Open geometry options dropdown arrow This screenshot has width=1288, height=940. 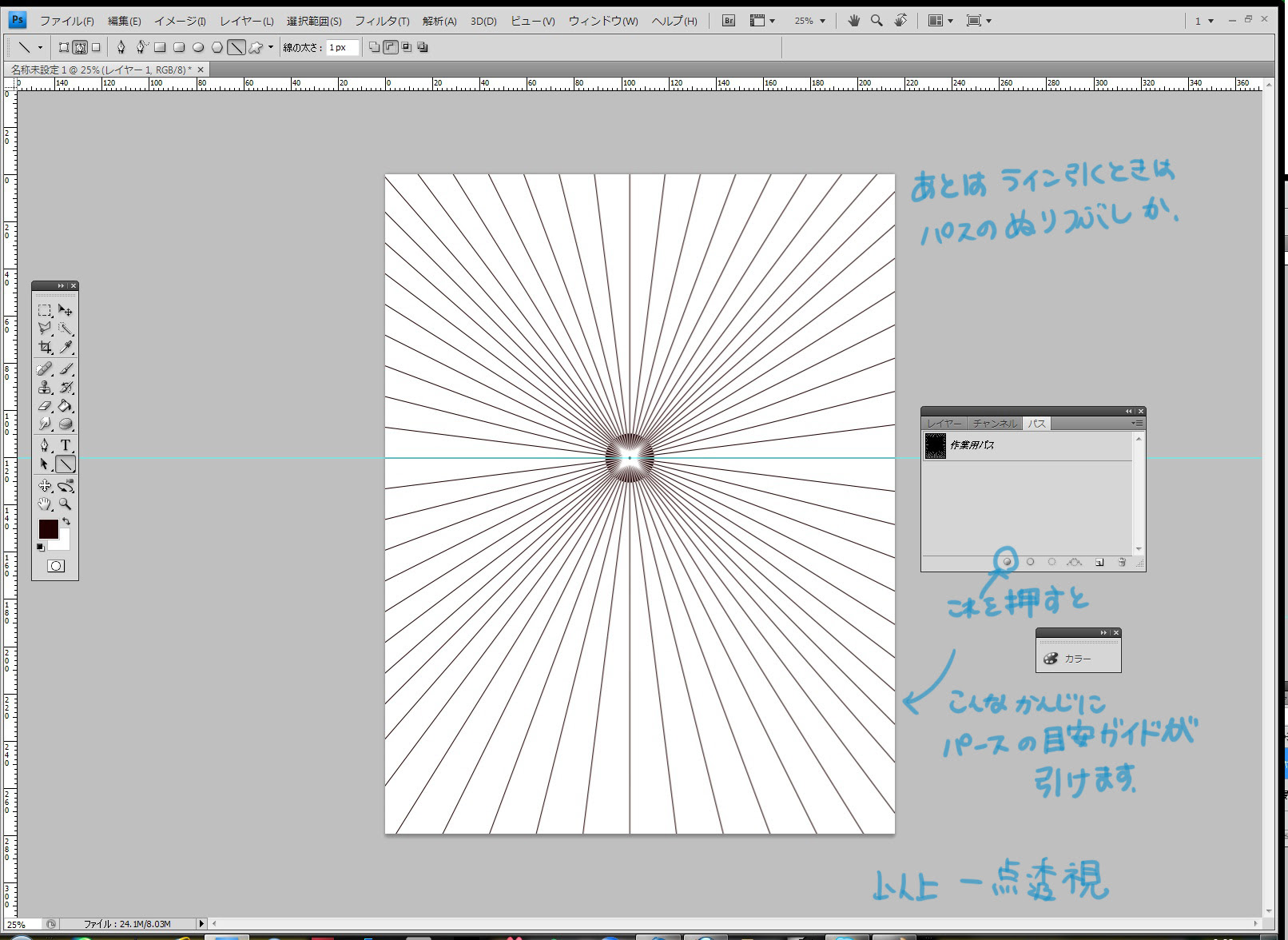click(271, 47)
